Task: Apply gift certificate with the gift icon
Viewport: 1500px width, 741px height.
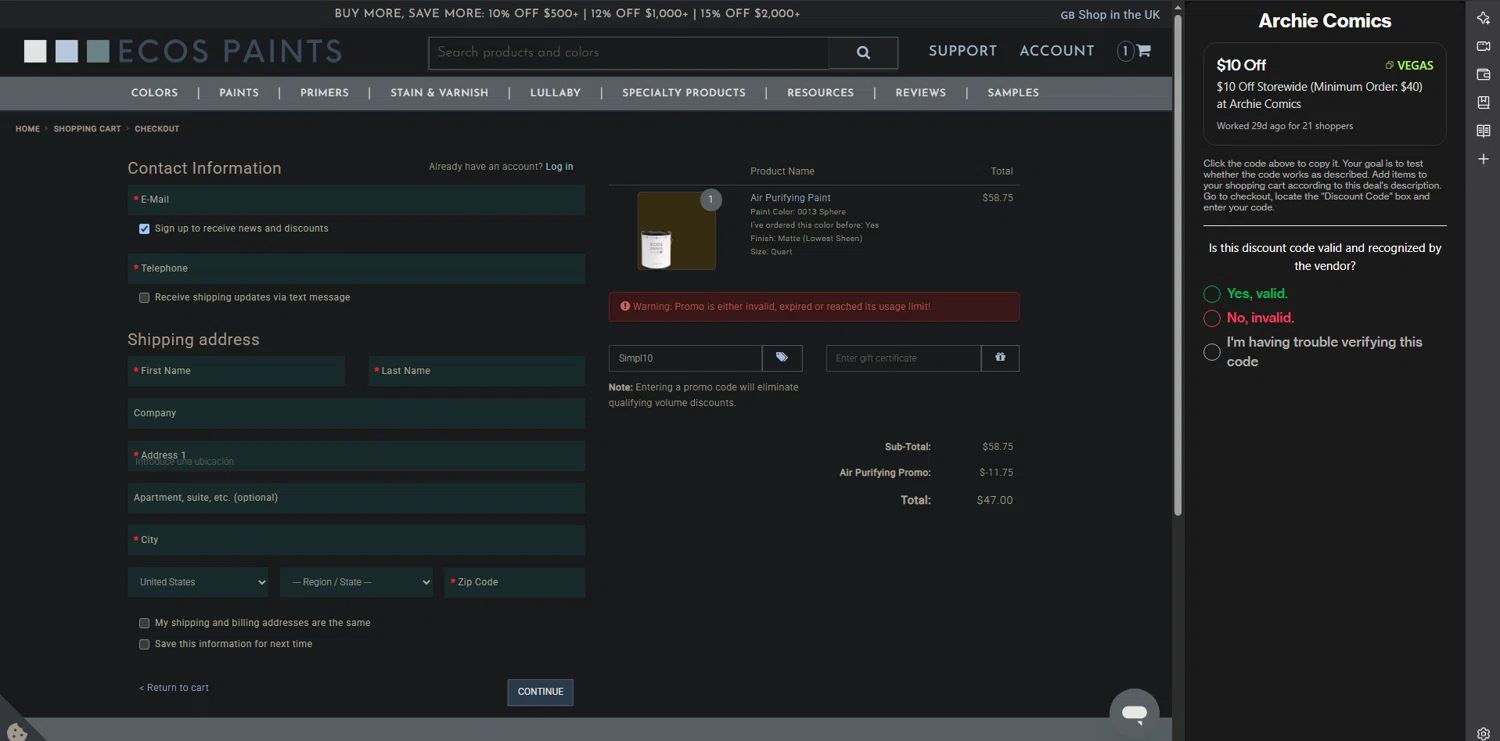Action: pos(1000,358)
